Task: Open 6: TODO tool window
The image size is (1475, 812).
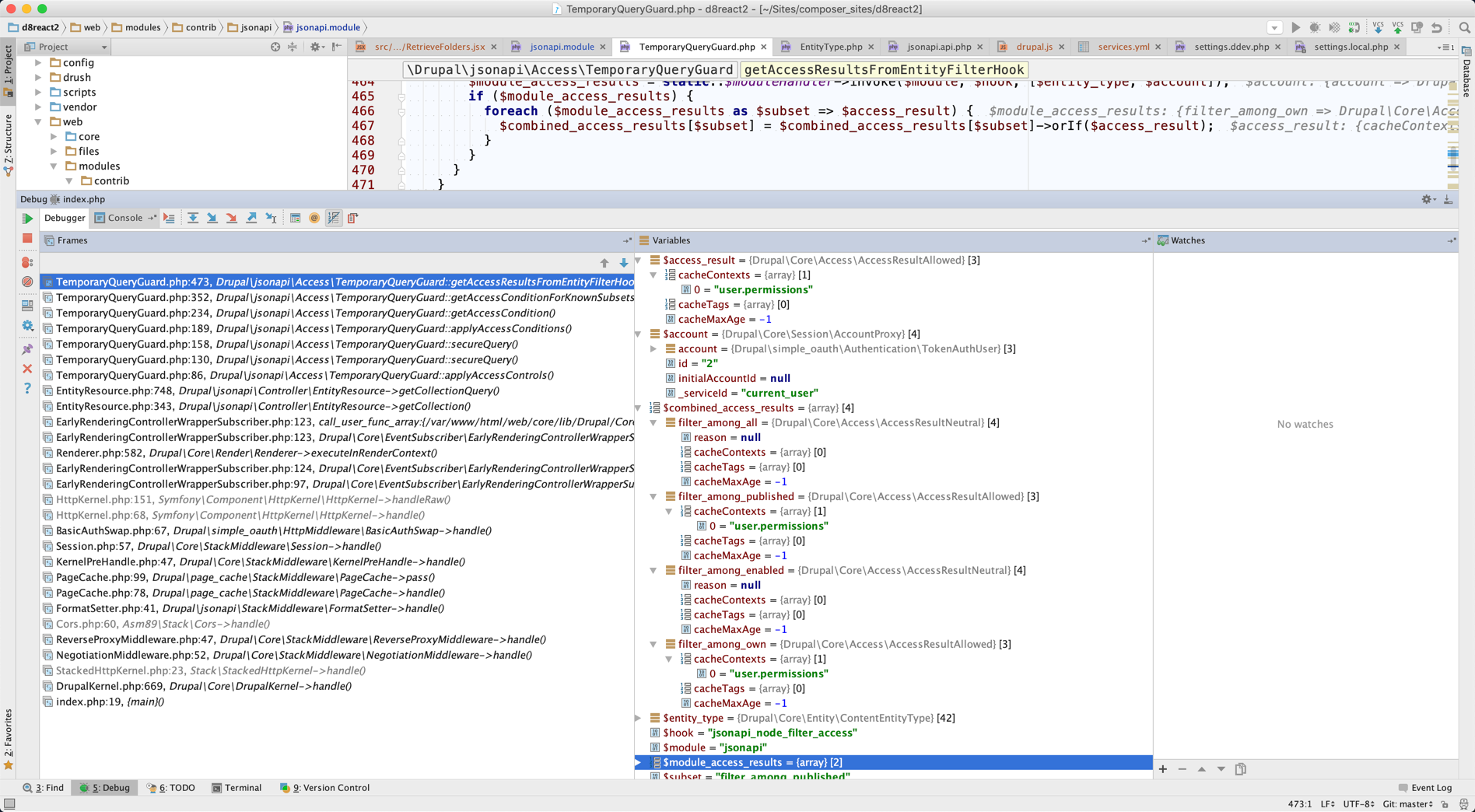Action: pos(172,788)
